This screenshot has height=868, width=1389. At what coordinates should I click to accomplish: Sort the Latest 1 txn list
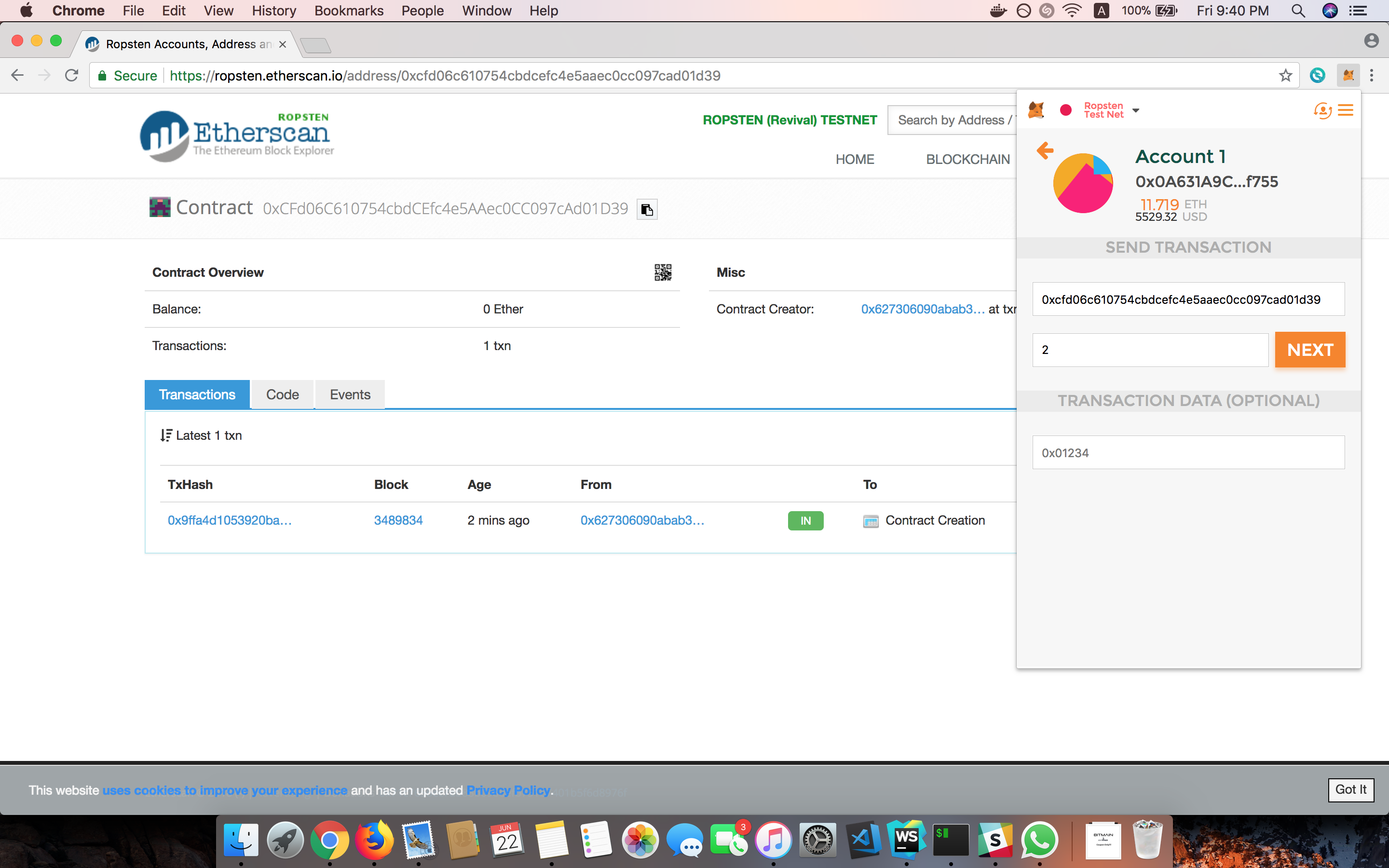coord(166,435)
